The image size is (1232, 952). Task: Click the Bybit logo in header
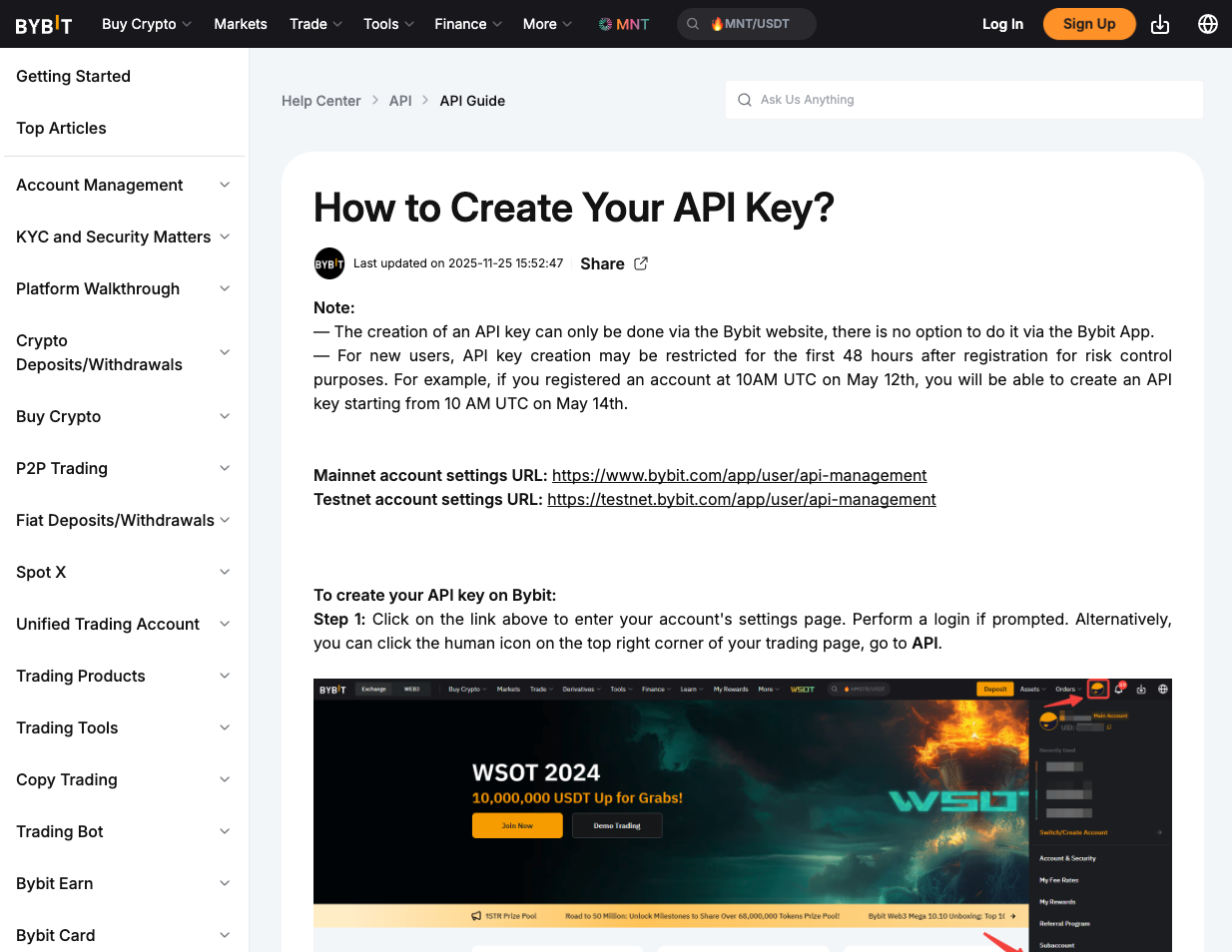(x=44, y=25)
